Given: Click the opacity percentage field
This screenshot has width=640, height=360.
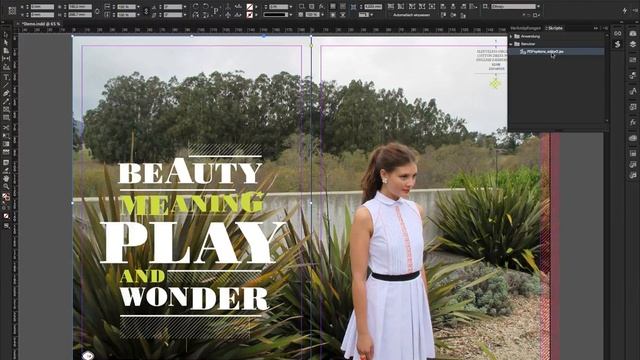Looking at the screenshot, I should pyautogui.click(x=312, y=15).
